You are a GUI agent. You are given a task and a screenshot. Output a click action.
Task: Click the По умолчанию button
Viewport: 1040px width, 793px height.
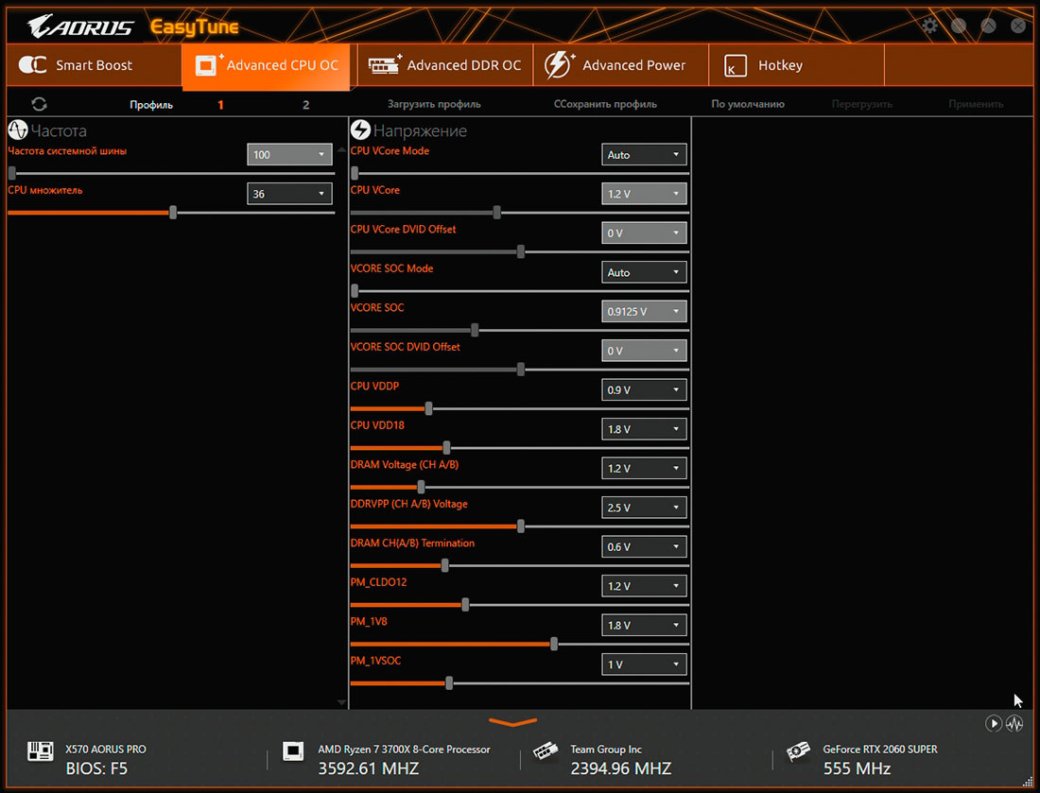[748, 104]
